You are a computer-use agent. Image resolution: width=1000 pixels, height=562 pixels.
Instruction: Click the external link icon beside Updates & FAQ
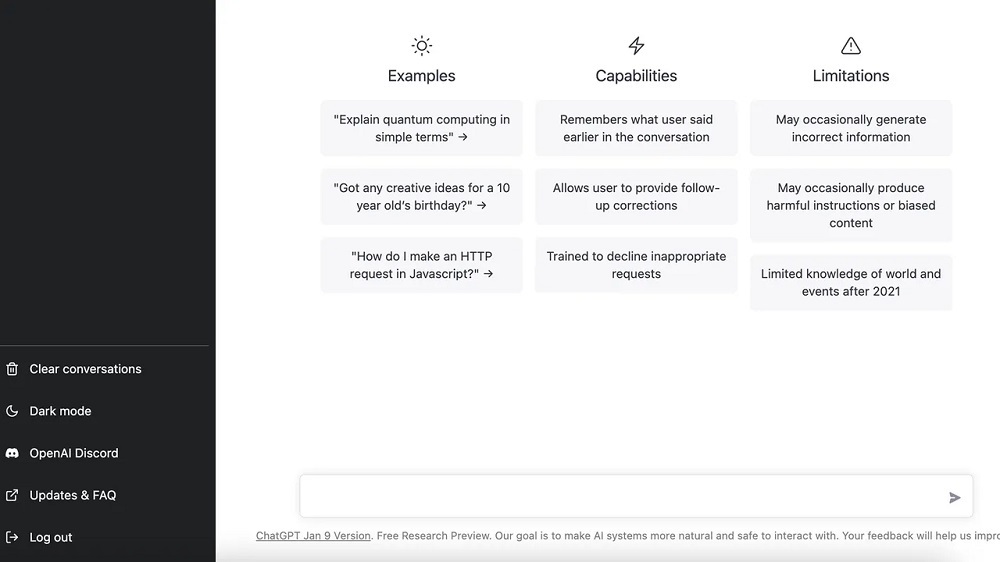tap(12, 495)
